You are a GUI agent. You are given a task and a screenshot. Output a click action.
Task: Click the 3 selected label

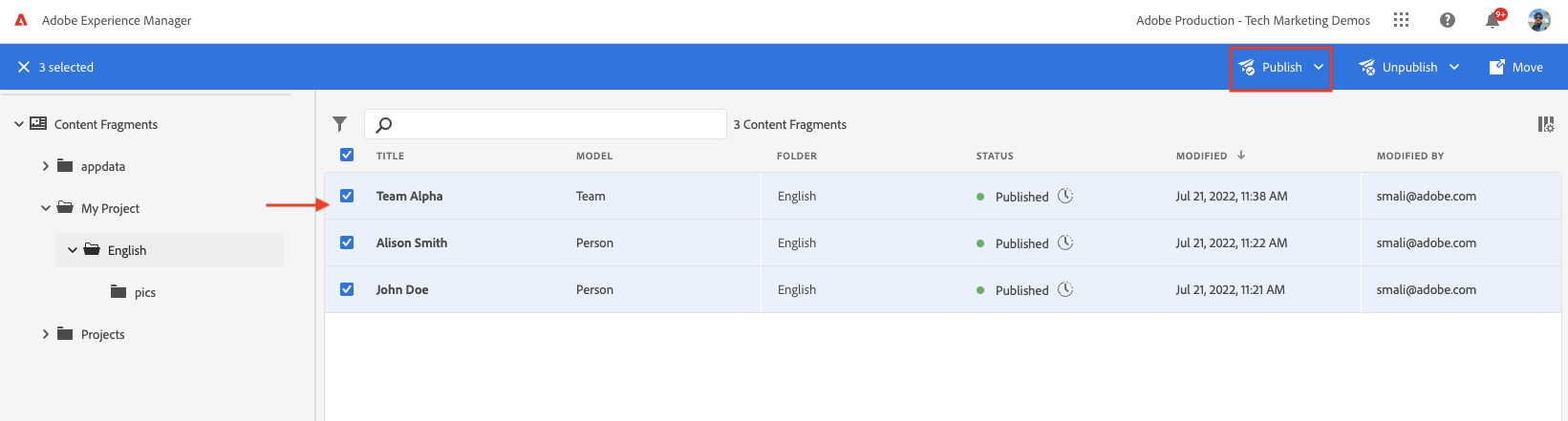coord(66,67)
